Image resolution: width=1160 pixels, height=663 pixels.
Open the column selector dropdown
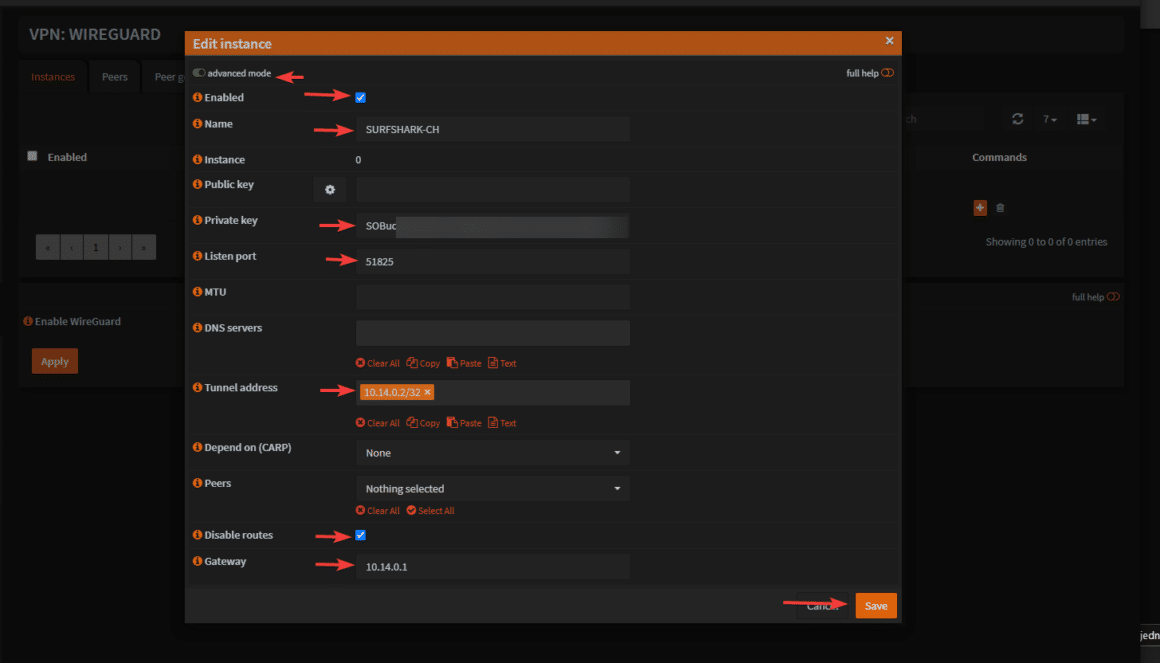[x=1086, y=119]
